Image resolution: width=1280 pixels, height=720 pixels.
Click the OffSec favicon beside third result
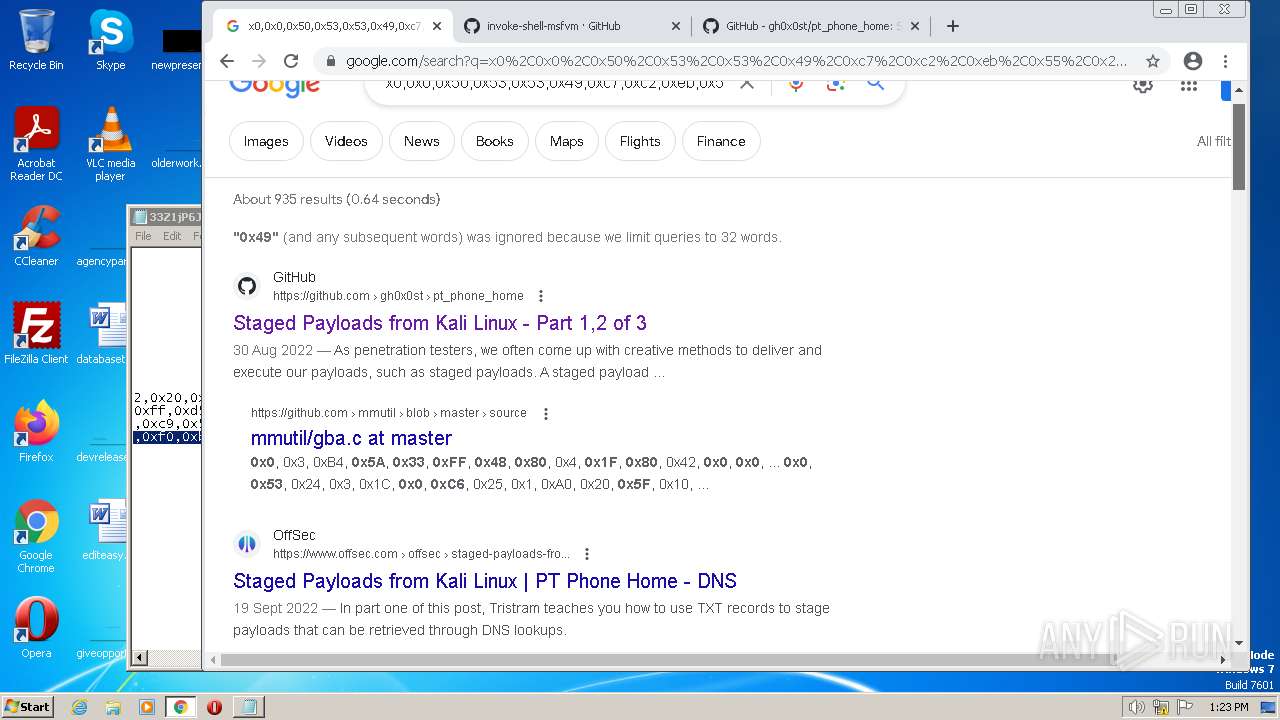pyautogui.click(x=247, y=545)
